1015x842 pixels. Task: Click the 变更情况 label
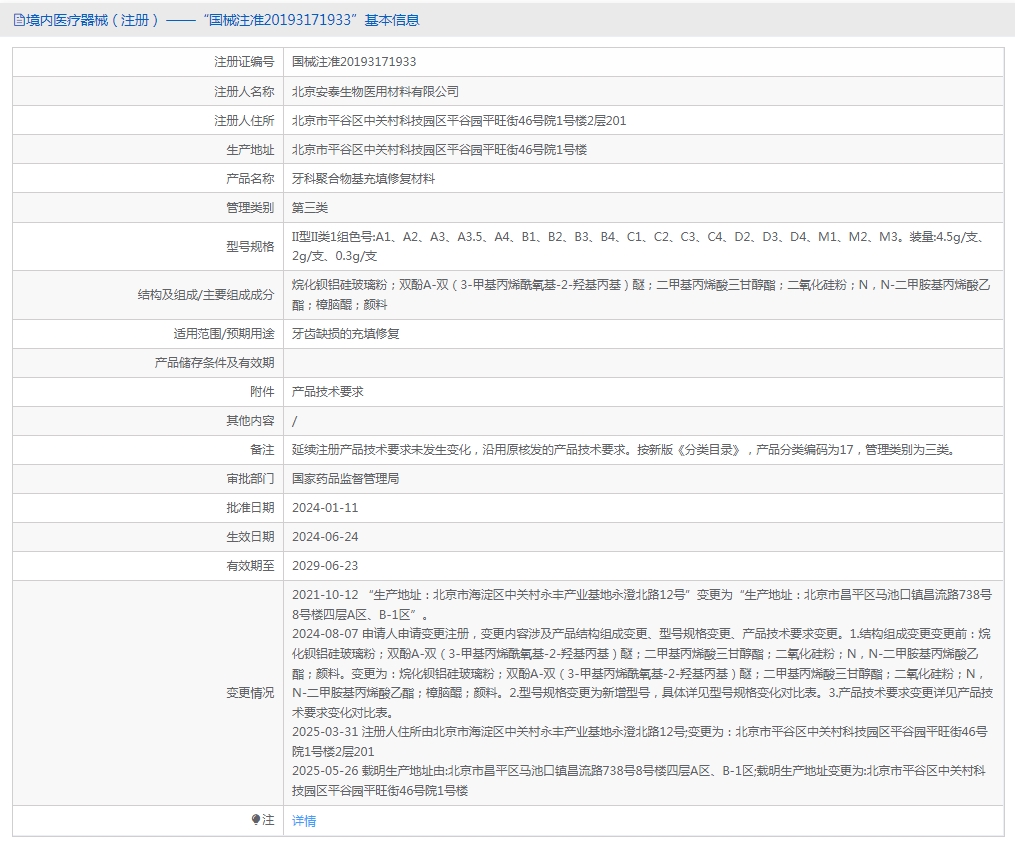(x=250, y=692)
